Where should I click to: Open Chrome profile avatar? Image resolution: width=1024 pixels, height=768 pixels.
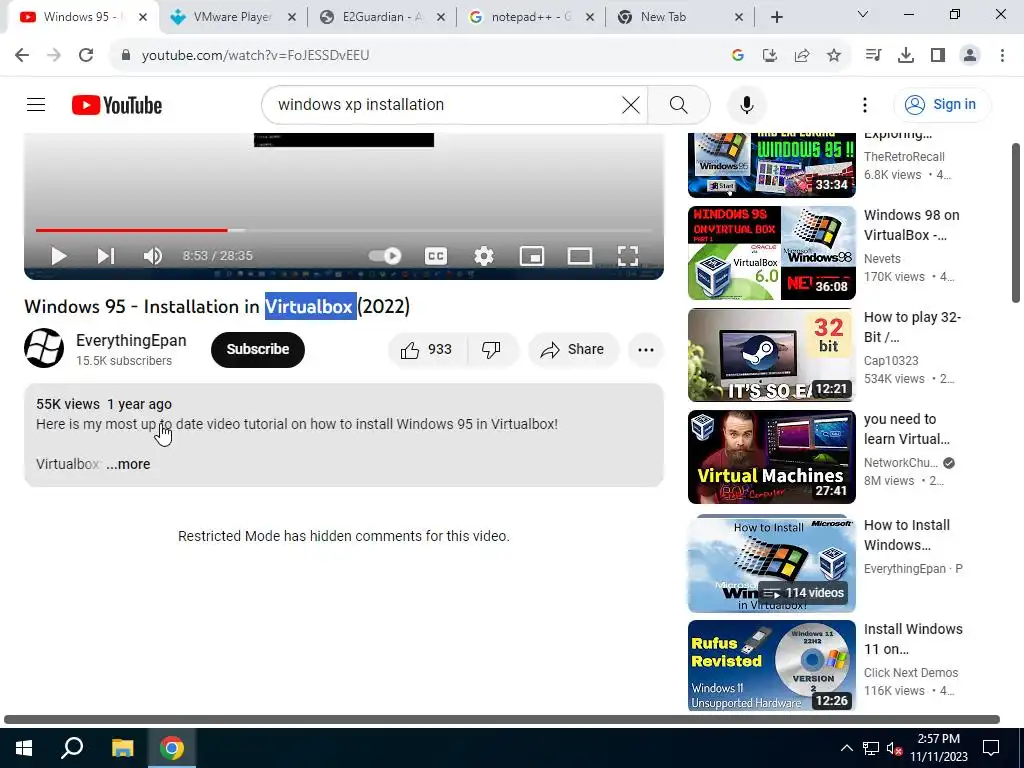pyautogui.click(x=970, y=56)
